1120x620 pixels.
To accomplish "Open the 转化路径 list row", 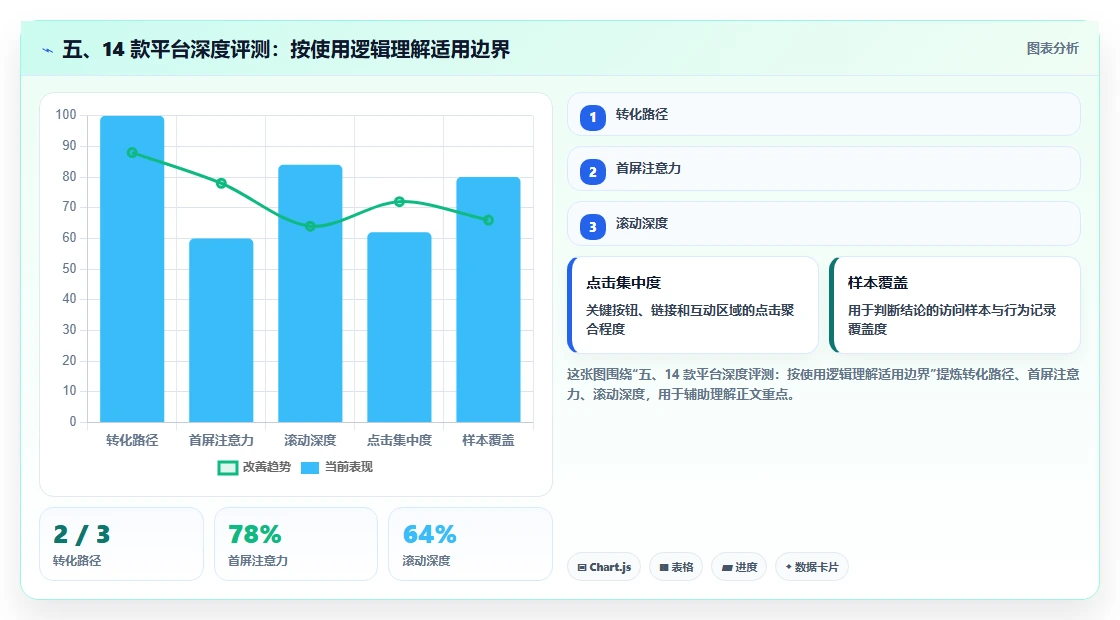I will [824, 114].
